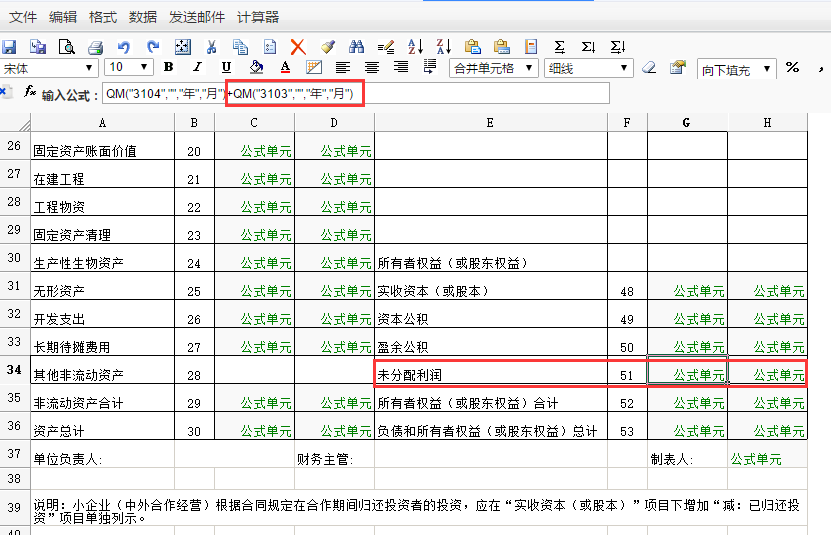Sort ascending with A-Z icon
The height and width of the screenshot is (535, 831).
tap(415, 46)
